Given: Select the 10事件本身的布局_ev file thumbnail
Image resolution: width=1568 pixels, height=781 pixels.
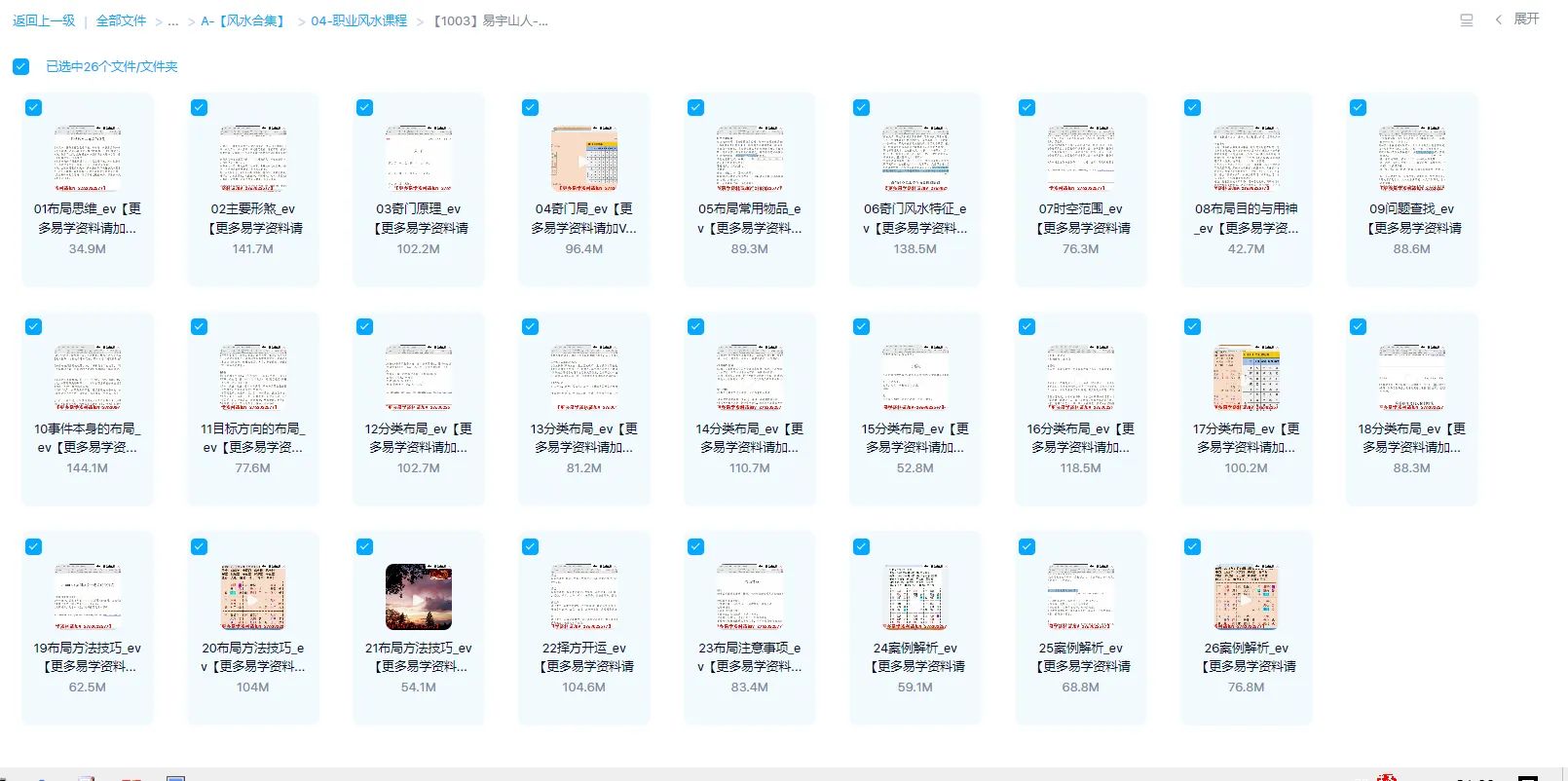Looking at the screenshot, I should pos(88,378).
